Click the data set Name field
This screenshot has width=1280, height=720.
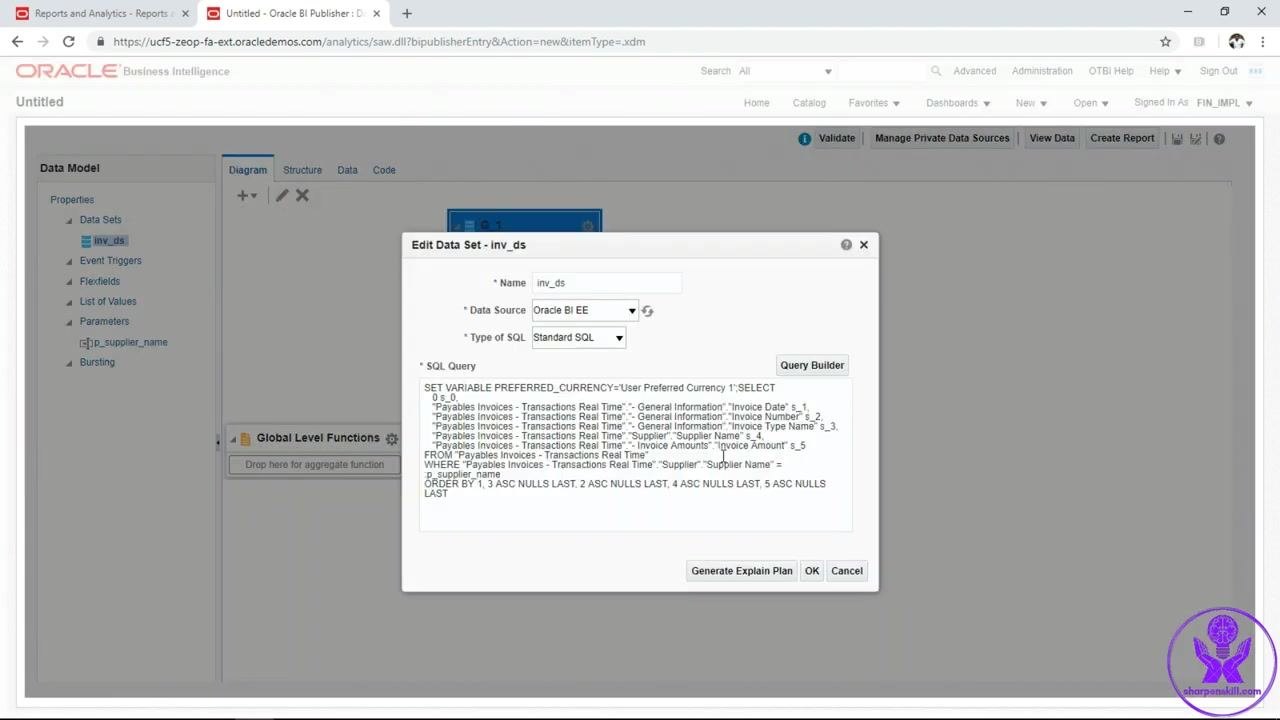click(607, 283)
